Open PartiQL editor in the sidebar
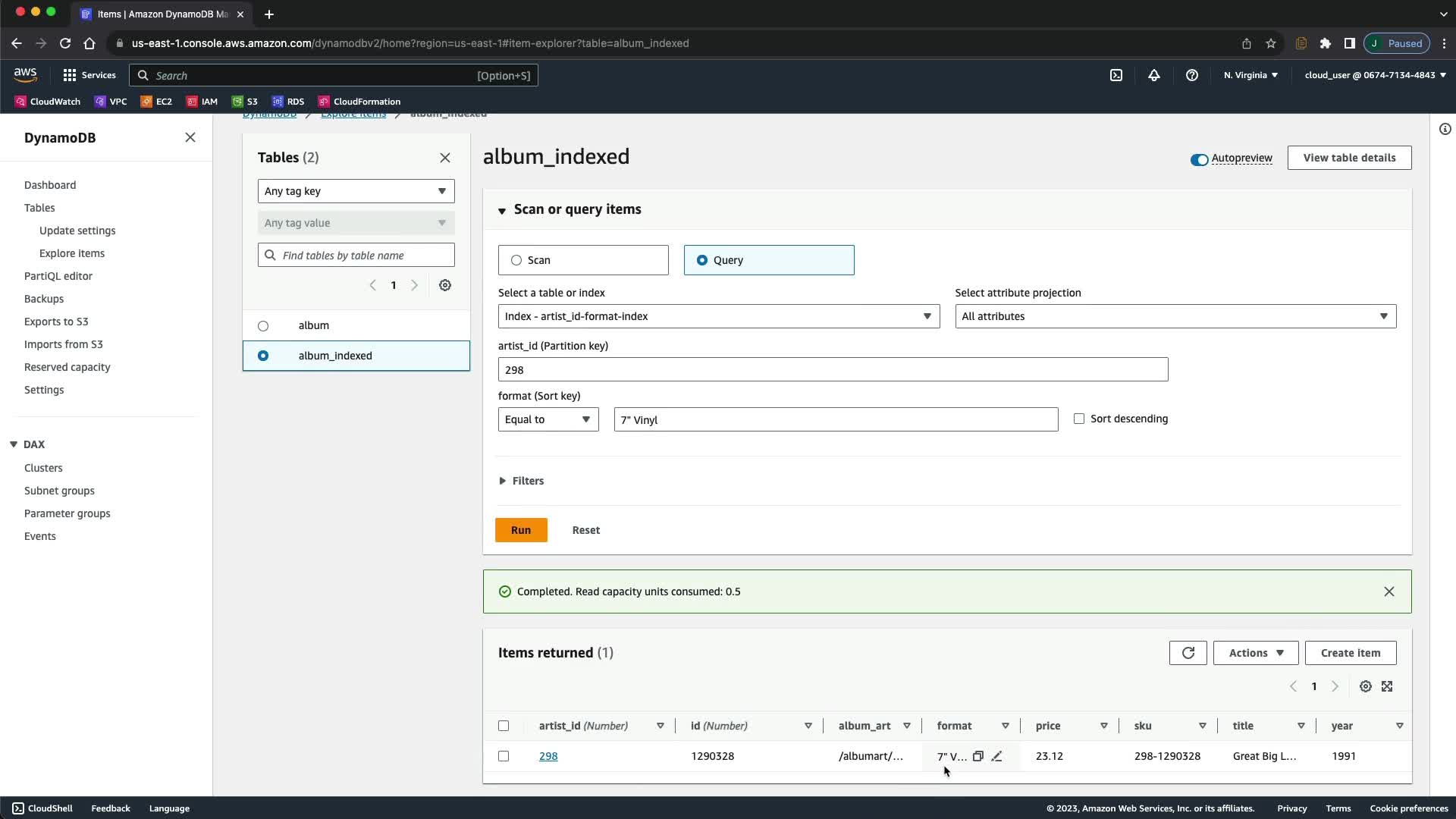1456x819 pixels. click(x=58, y=276)
